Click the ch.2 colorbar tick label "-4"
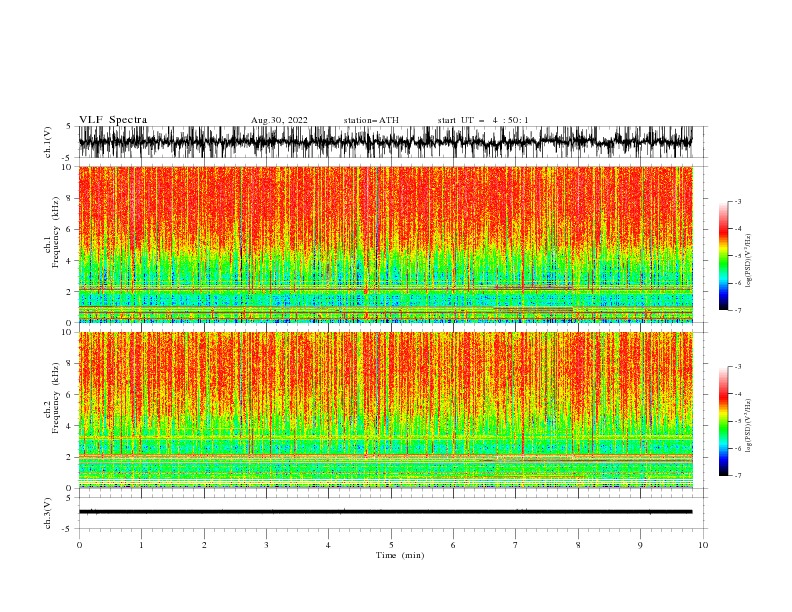Viewport: 792px width, 612px height. (x=737, y=394)
